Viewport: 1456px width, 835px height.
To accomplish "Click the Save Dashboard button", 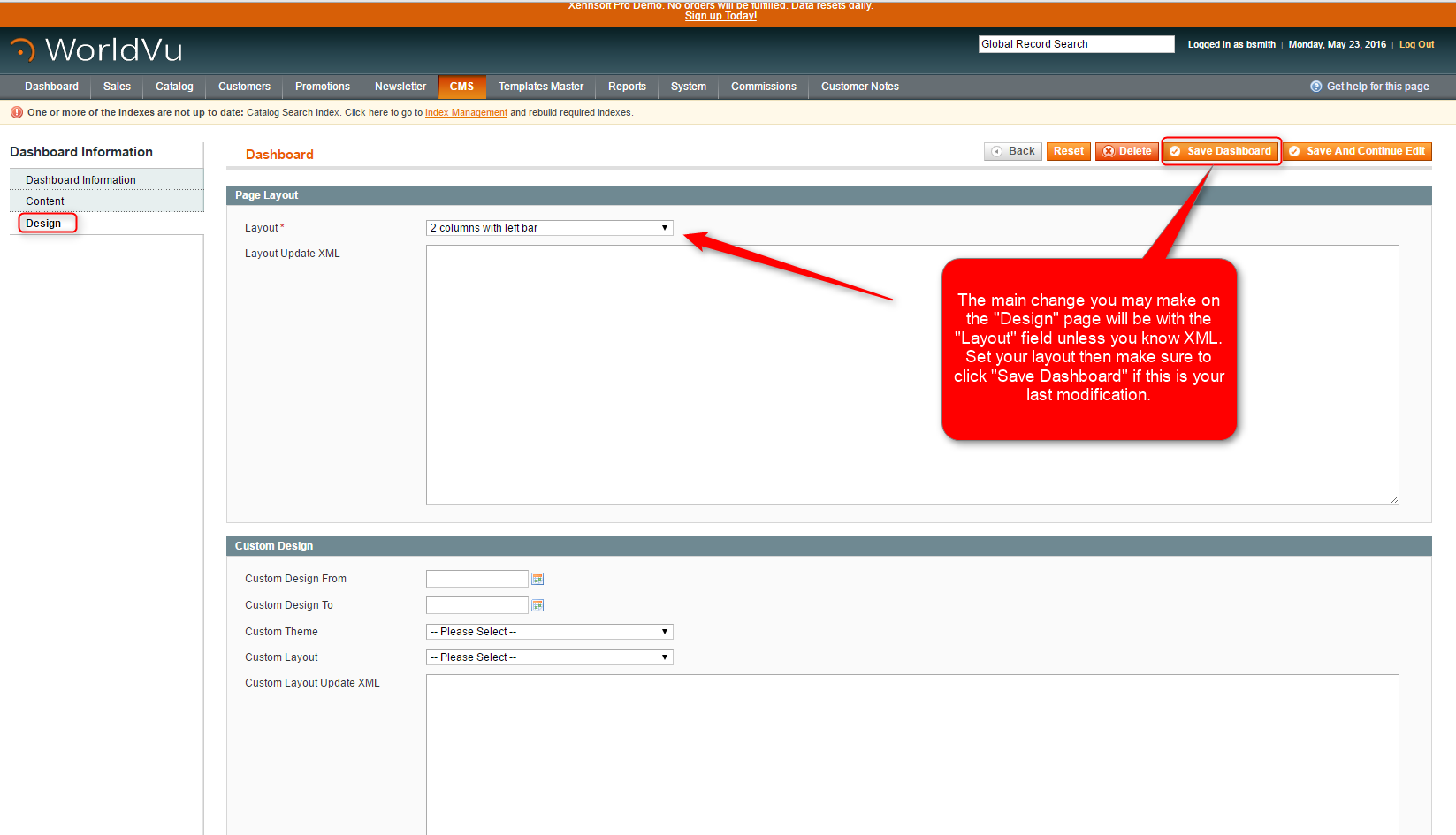I will tap(1221, 151).
